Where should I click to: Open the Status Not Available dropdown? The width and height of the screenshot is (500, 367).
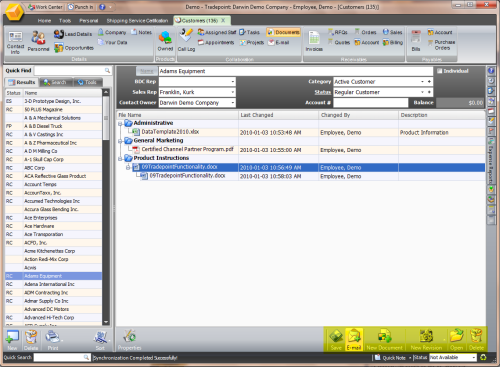473,358
